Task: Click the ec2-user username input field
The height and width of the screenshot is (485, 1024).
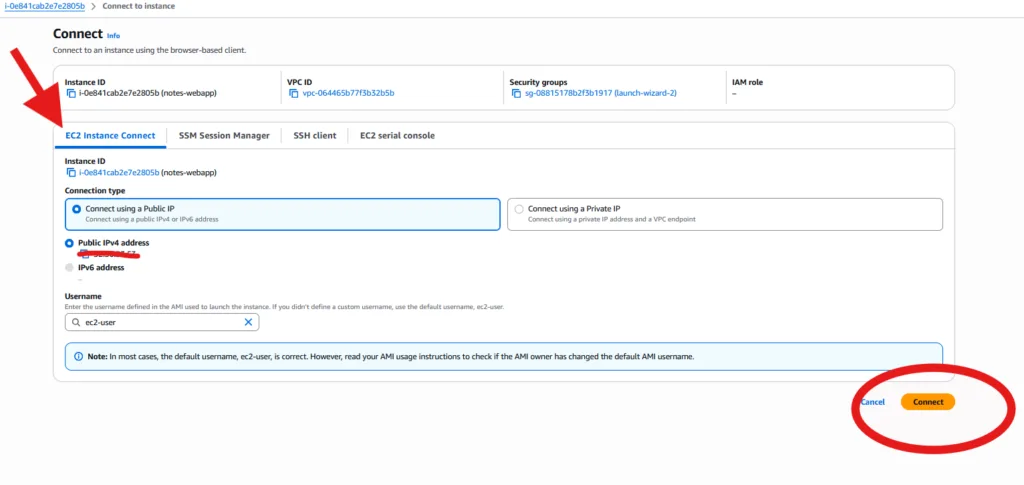Action: tap(162, 322)
